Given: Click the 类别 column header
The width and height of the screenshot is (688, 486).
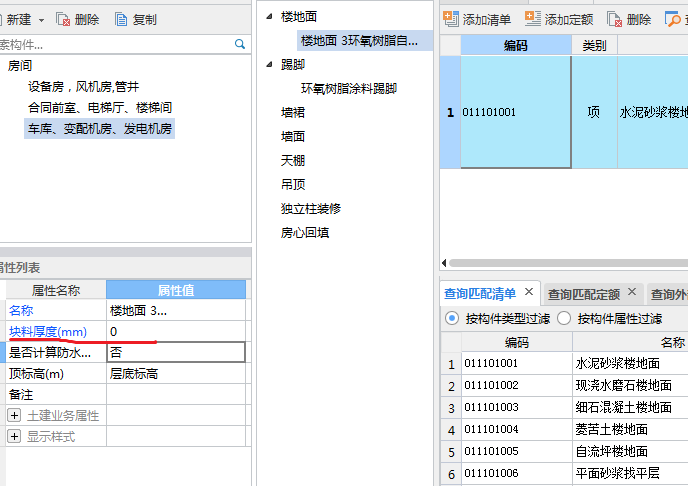Looking at the screenshot, I should pyautogui.click(x=594, y=45).
